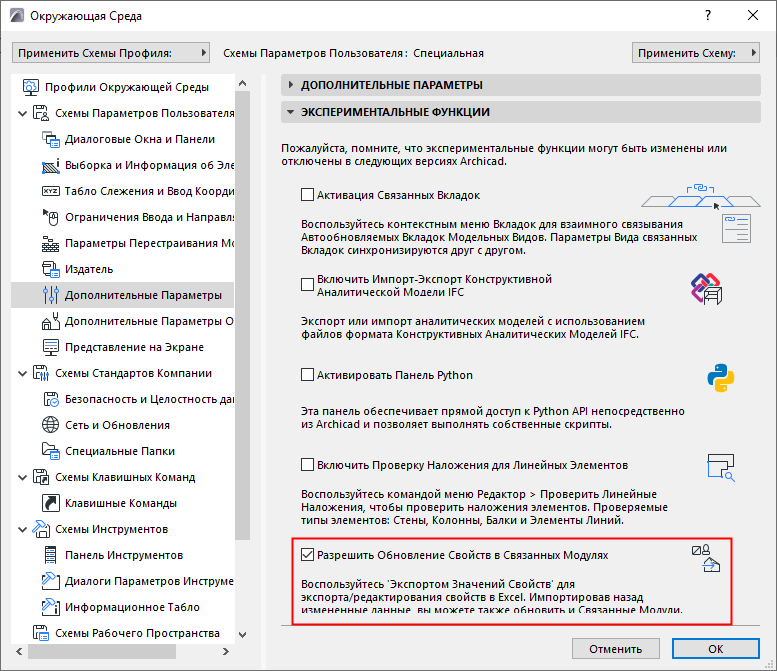This screenshot has height=671, width=777.
Task: Select Профили Окружающей Среды item
Action: click(127, 87)
